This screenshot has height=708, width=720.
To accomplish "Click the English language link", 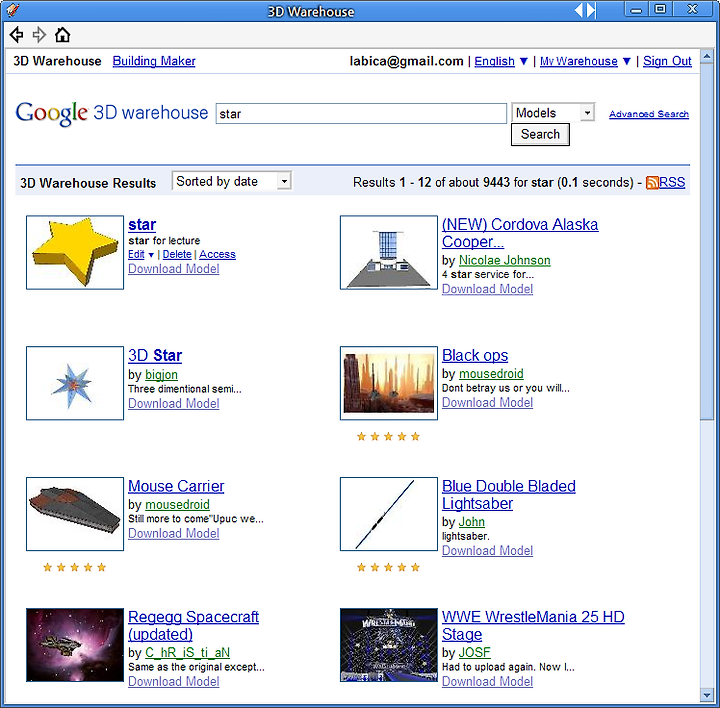I will coord(495,61).
